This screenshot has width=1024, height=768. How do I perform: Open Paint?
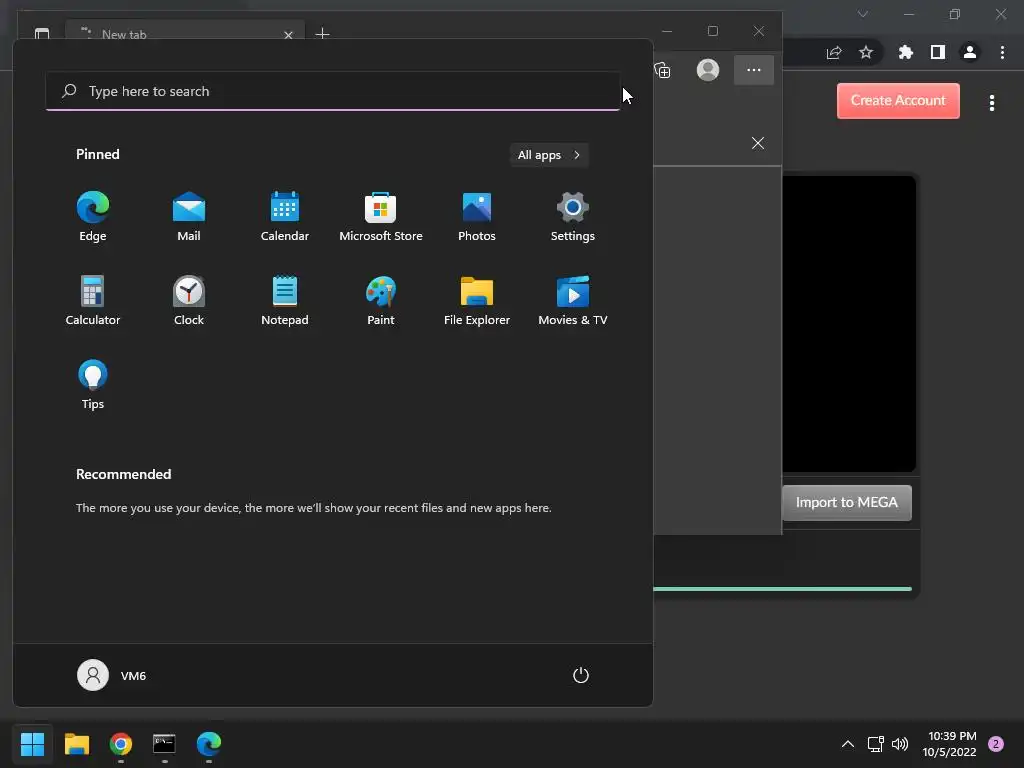(x=381, y=300)
